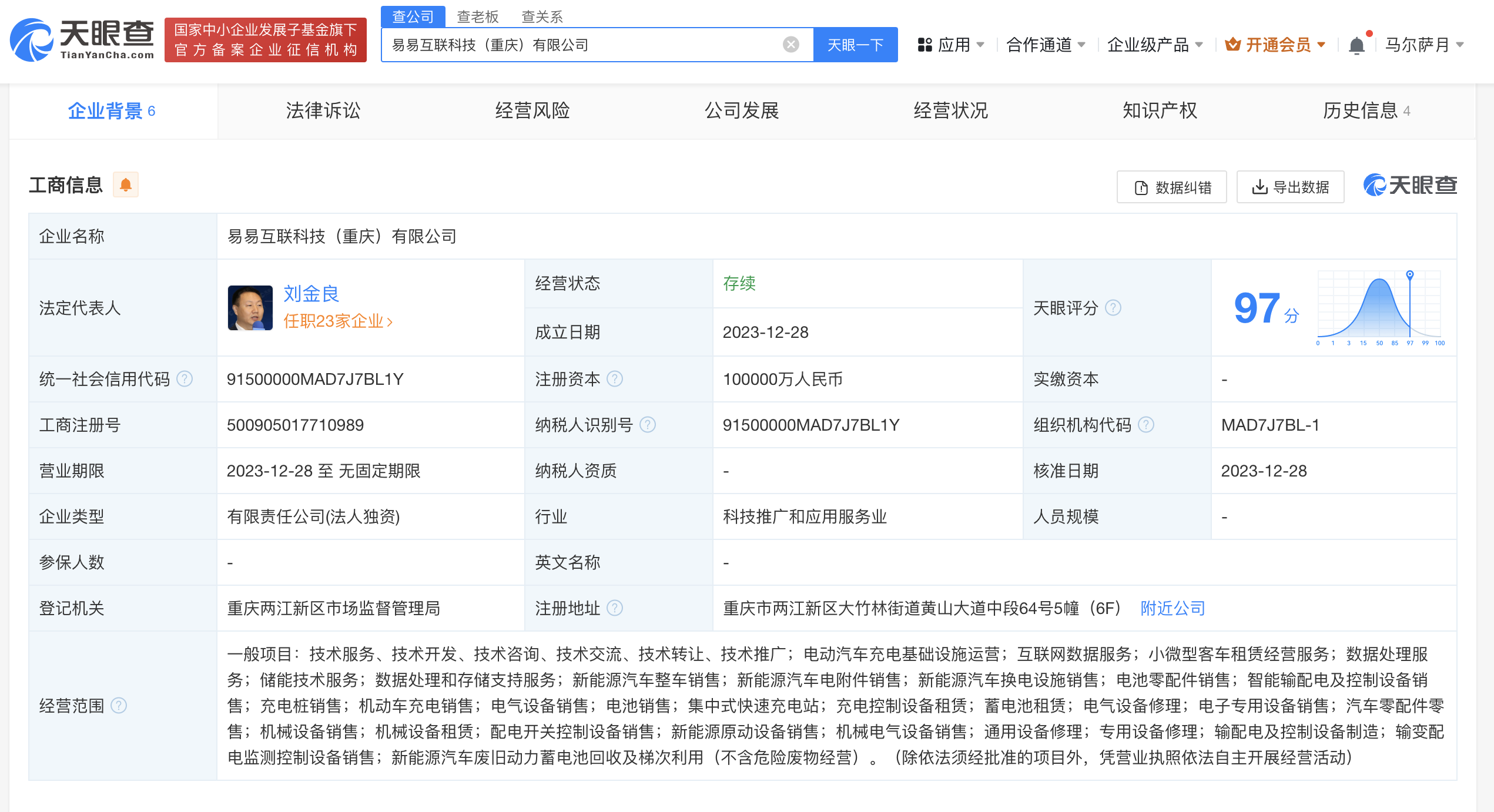
Task: Switch to 查老板 search tab
Action: [477, 16]
